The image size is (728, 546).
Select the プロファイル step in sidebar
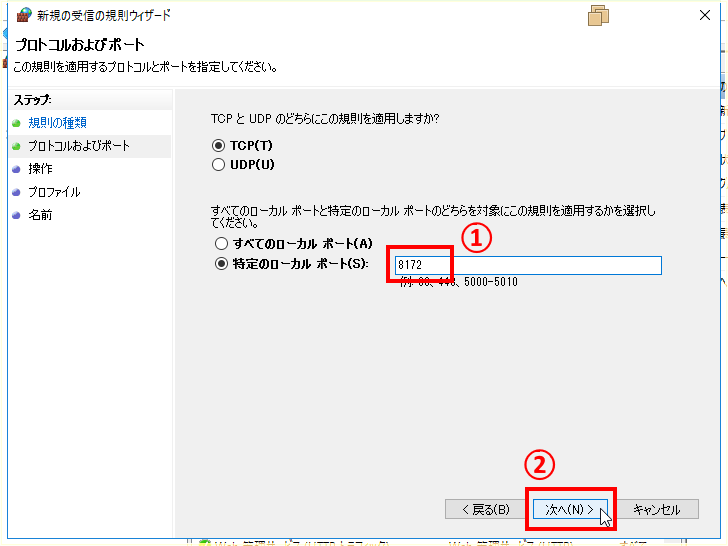click(54, 192)
